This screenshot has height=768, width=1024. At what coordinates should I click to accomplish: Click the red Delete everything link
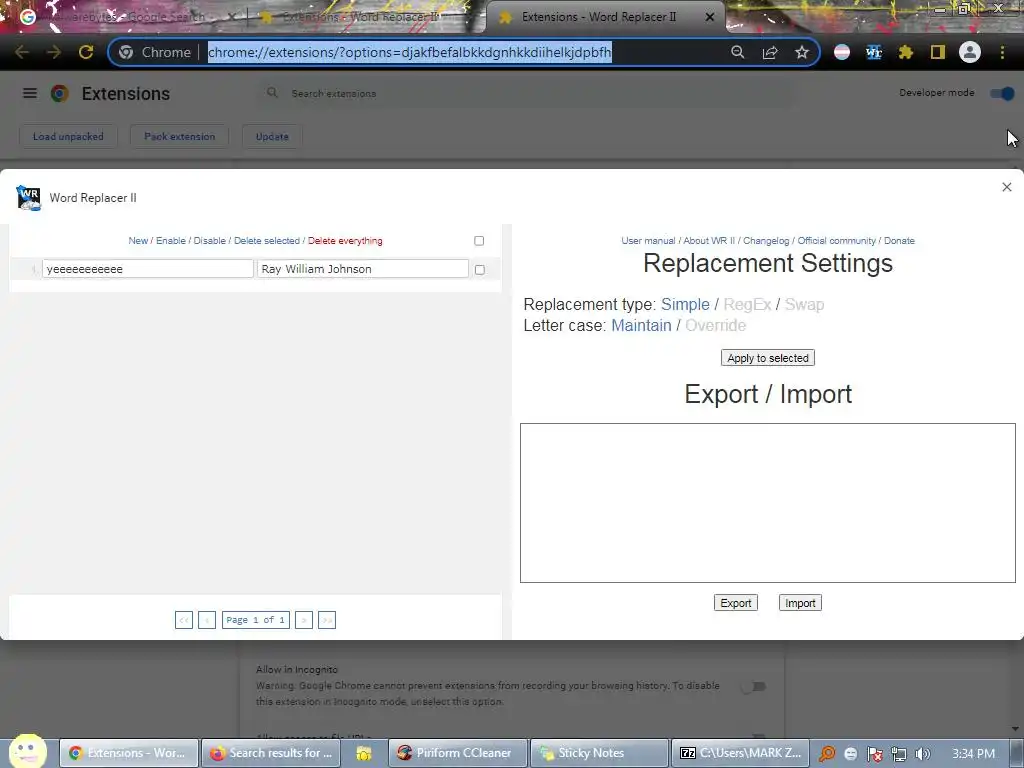tap(345, 241)
